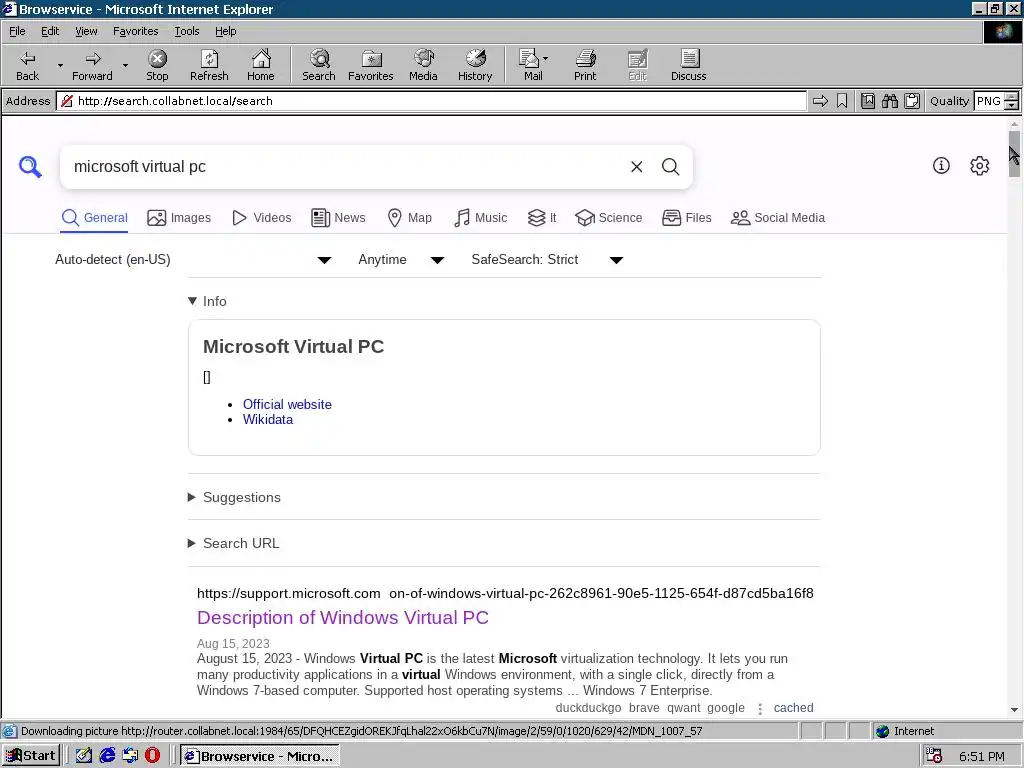Open the Edit menu

[x=50, y=31]
